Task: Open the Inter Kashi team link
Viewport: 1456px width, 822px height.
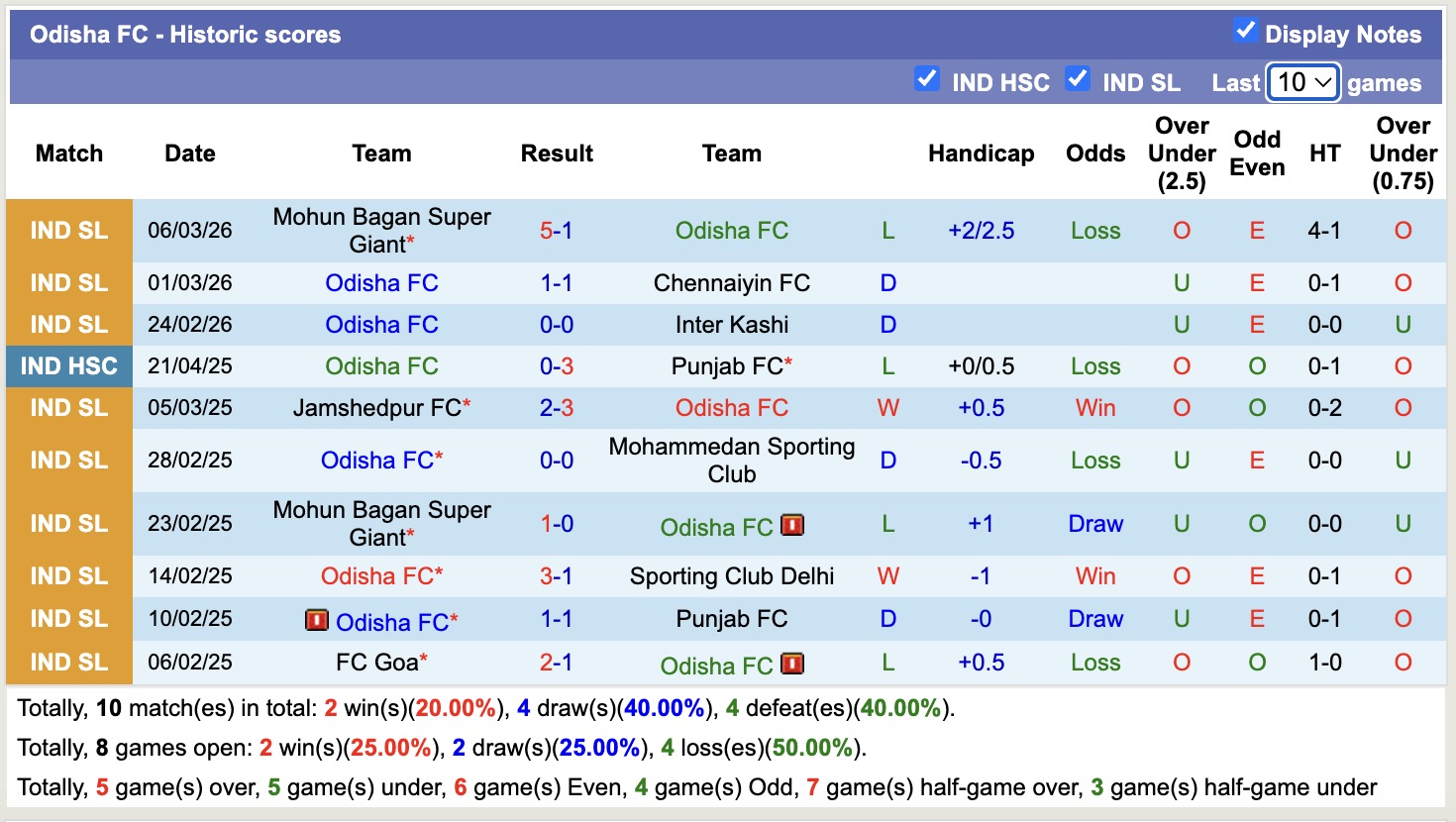Action: (x=731, y=324)
